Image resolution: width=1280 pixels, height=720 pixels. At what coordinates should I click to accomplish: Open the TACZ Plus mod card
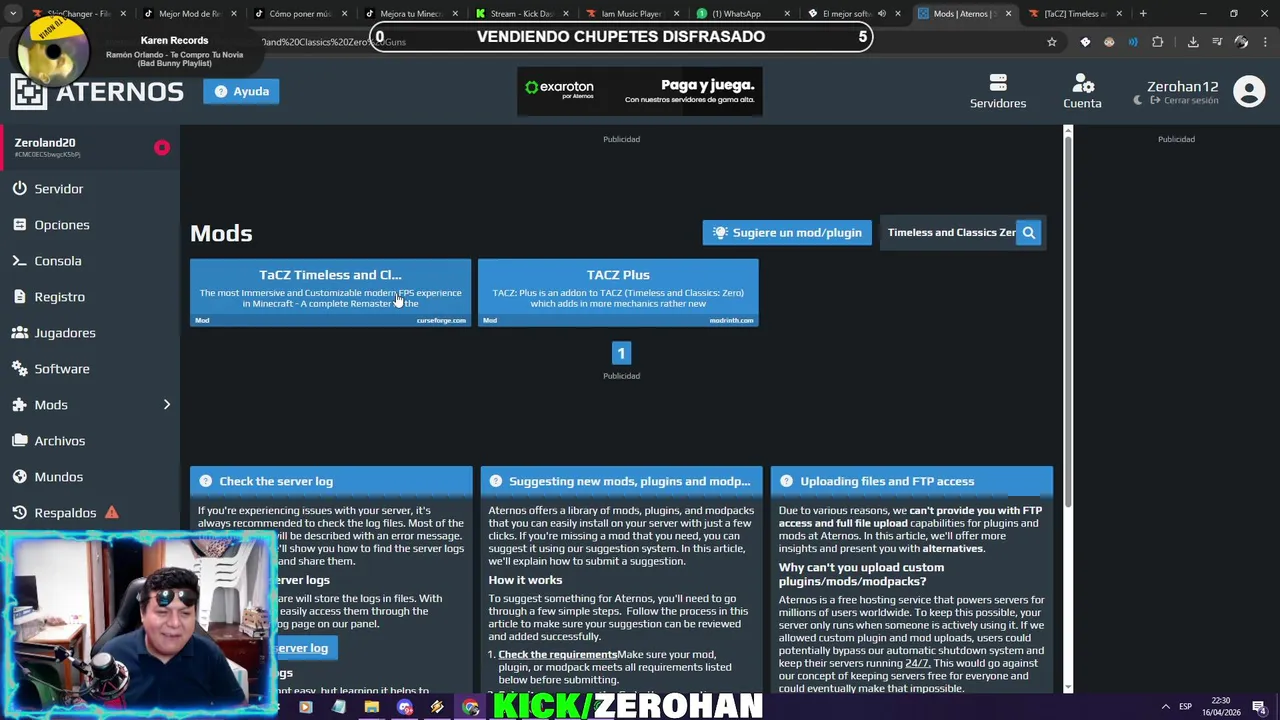tap(618, 292)
